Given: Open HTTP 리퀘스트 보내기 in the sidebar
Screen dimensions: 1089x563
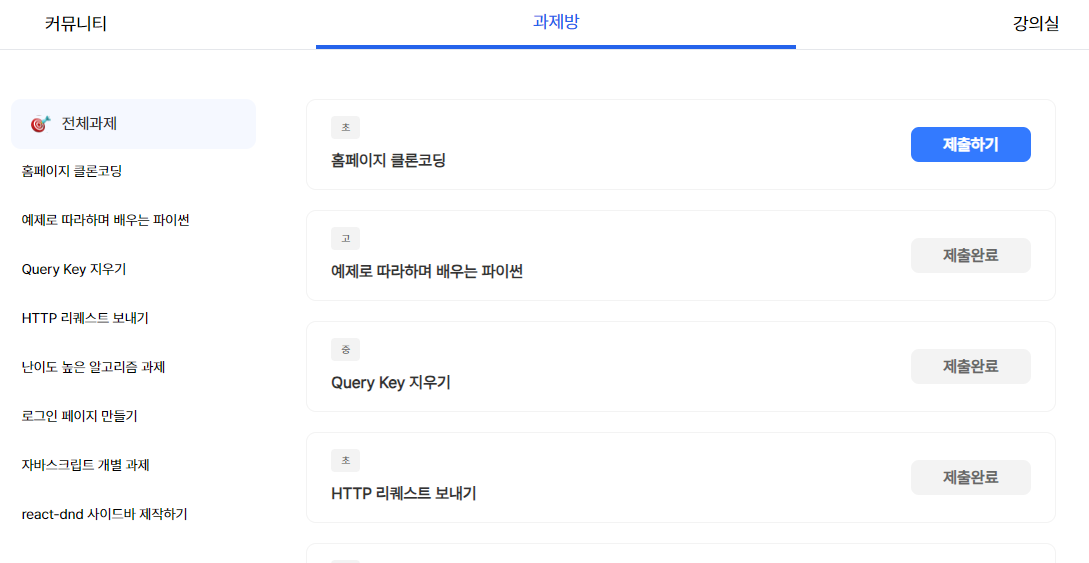Looking at the screenshot, I should point(85,318).
